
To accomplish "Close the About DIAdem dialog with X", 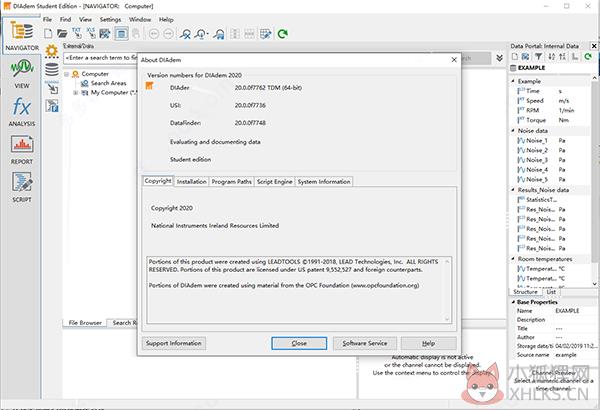I will (x=454, y=60).
